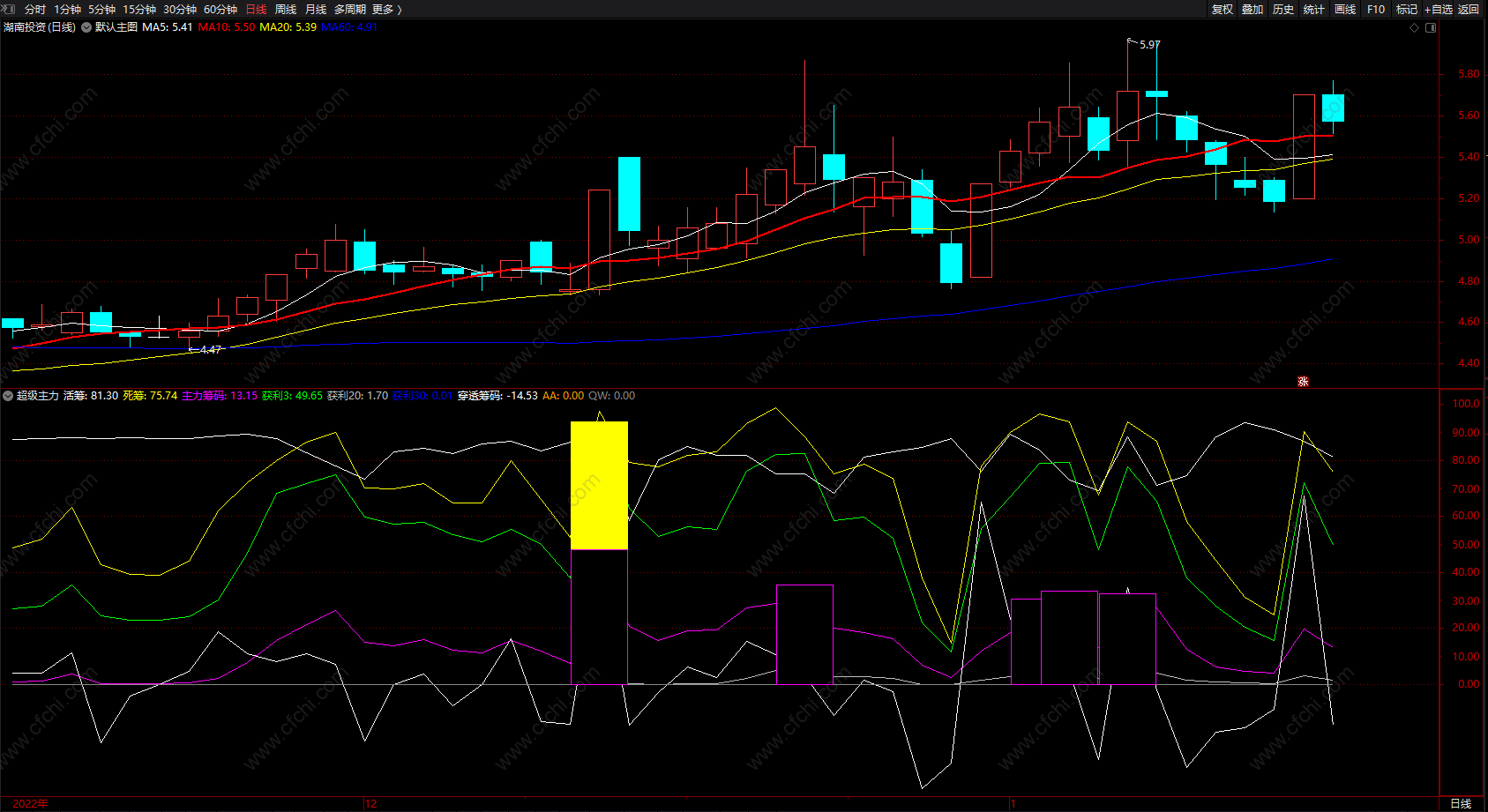Screen dimensions: 1488x812
Task: Toggle the right side panel icon
Action: pos(1431,27)
